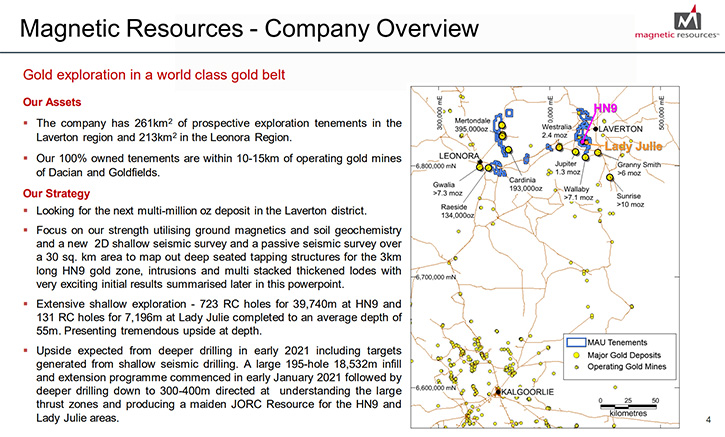Click the Major Gold Deposits yellow legend dot
The width and height of the screenshot is (725, 437).
[577, 355]
